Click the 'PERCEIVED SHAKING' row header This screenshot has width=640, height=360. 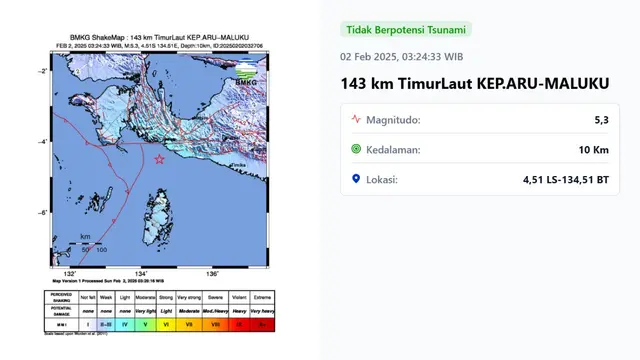(62, 298)
